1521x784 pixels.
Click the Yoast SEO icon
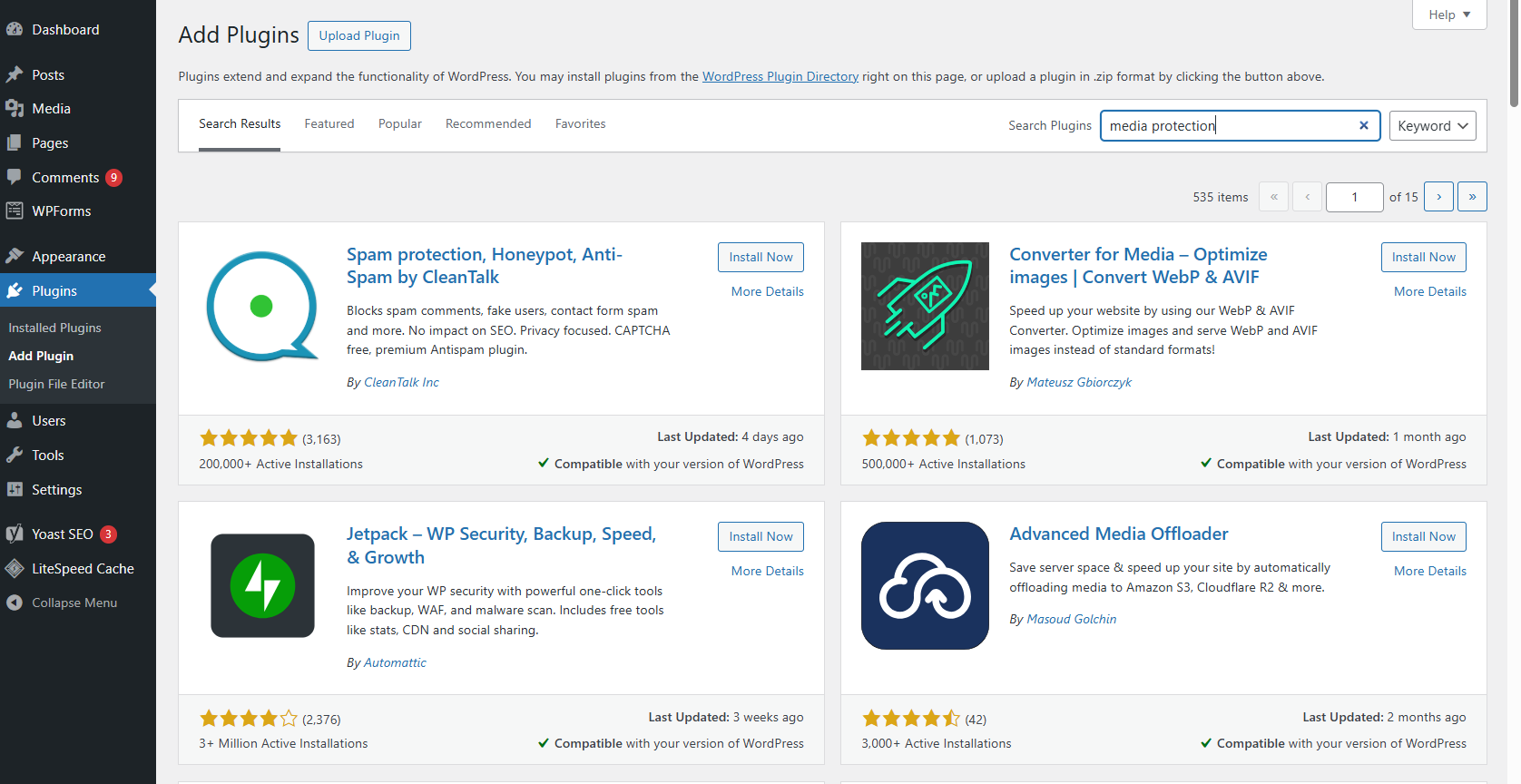[x=15, y=534]
